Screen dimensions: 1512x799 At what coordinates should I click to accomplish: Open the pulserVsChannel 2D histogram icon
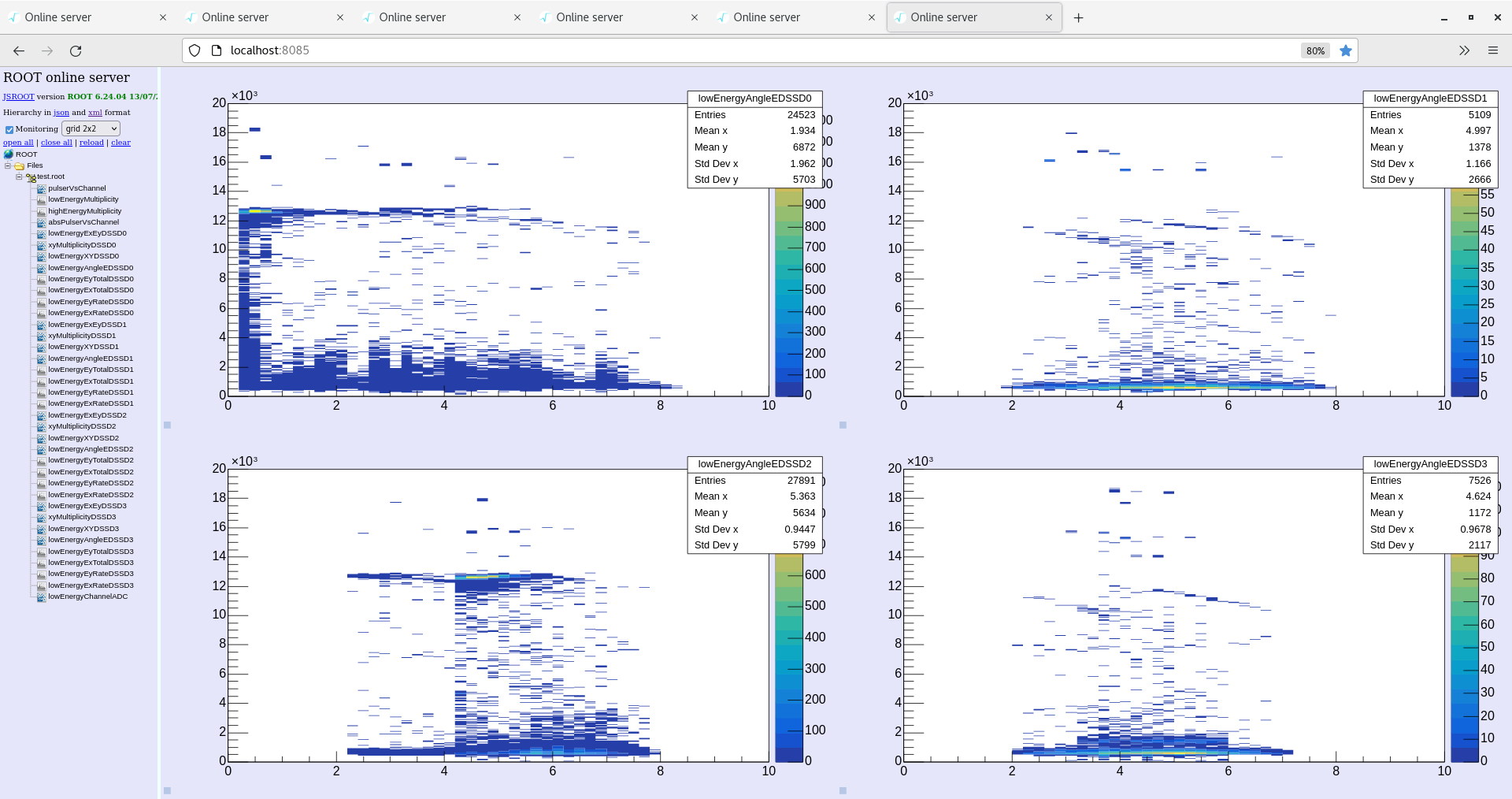[x=40, y=188]
